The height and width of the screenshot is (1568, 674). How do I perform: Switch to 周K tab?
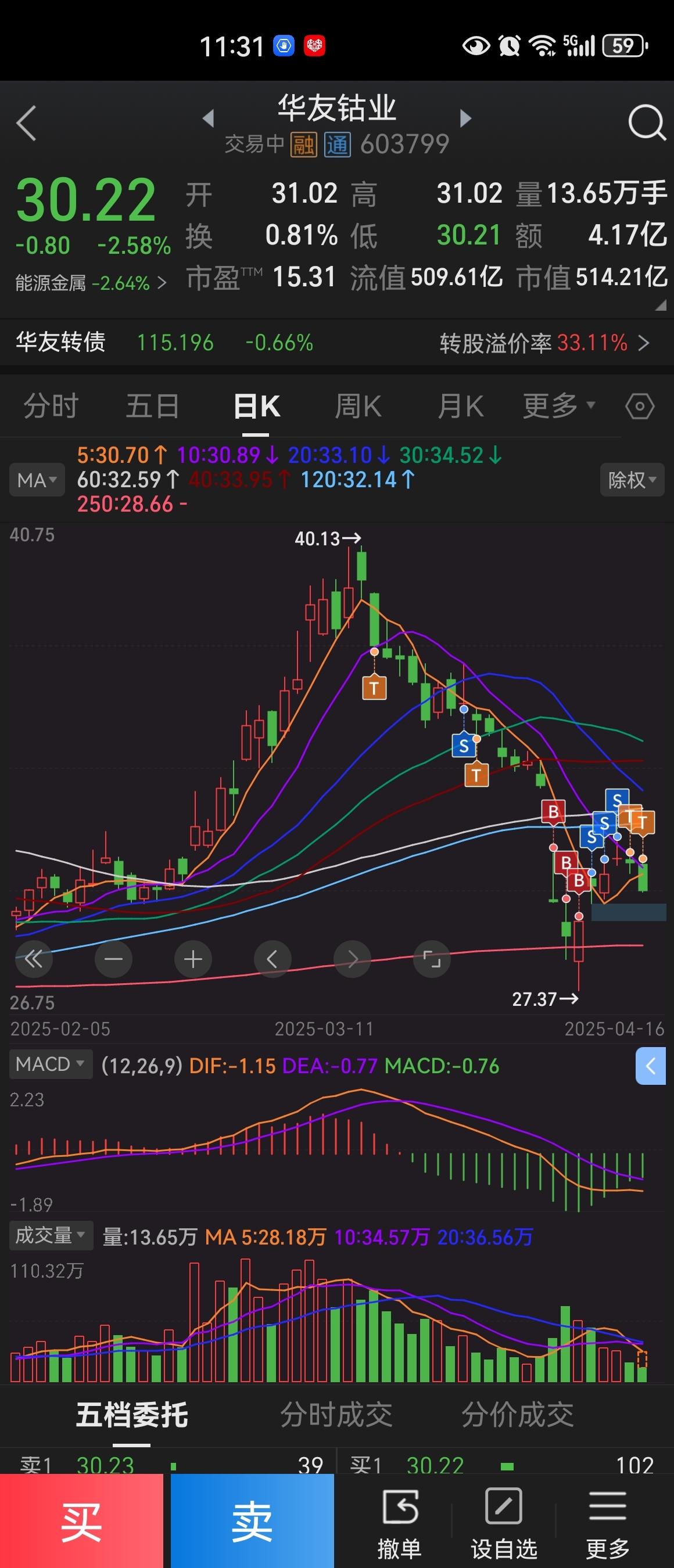(358, 406)
